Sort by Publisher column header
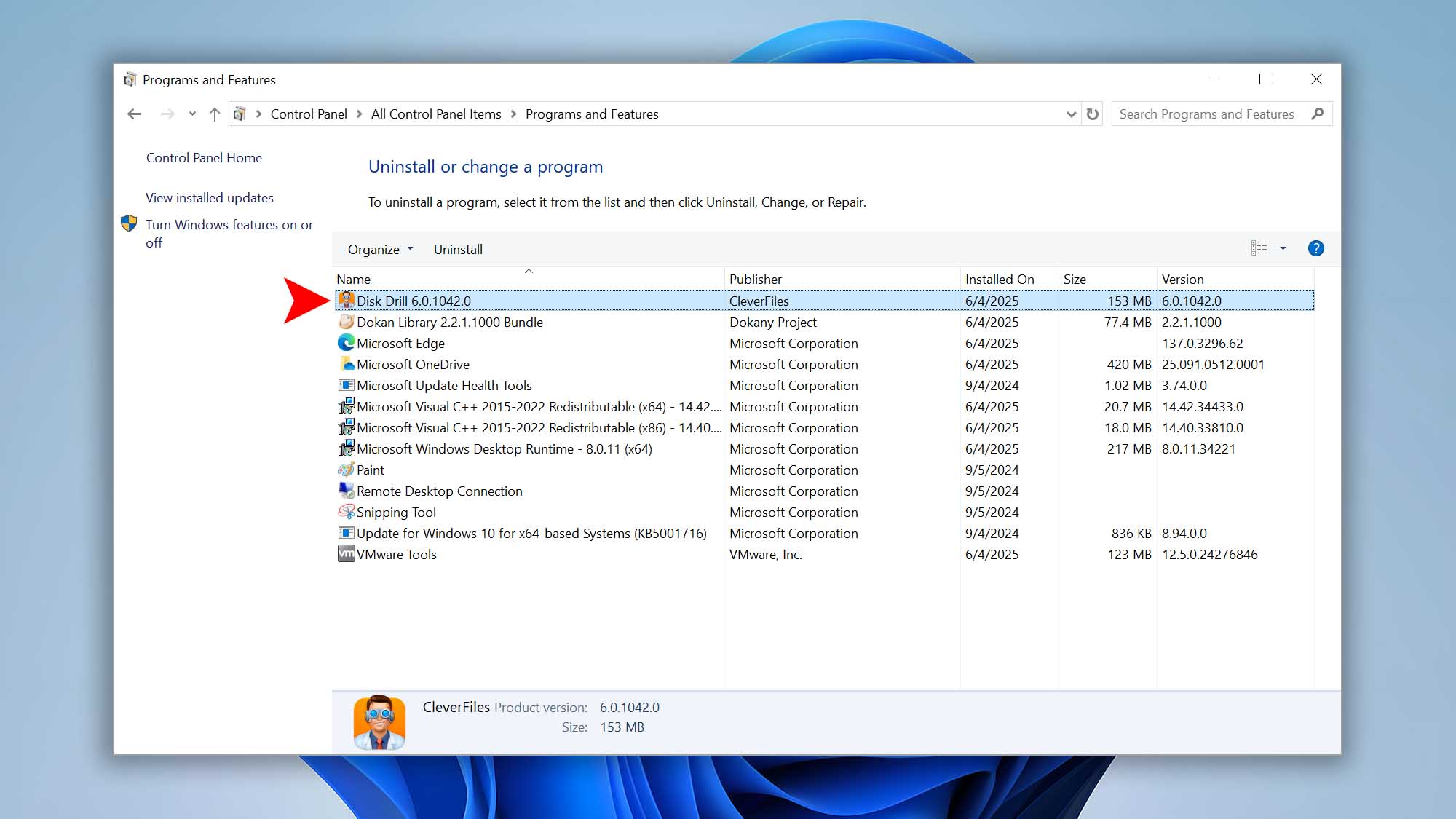This screenshot has height=819, width=1456. click(842, 279)
